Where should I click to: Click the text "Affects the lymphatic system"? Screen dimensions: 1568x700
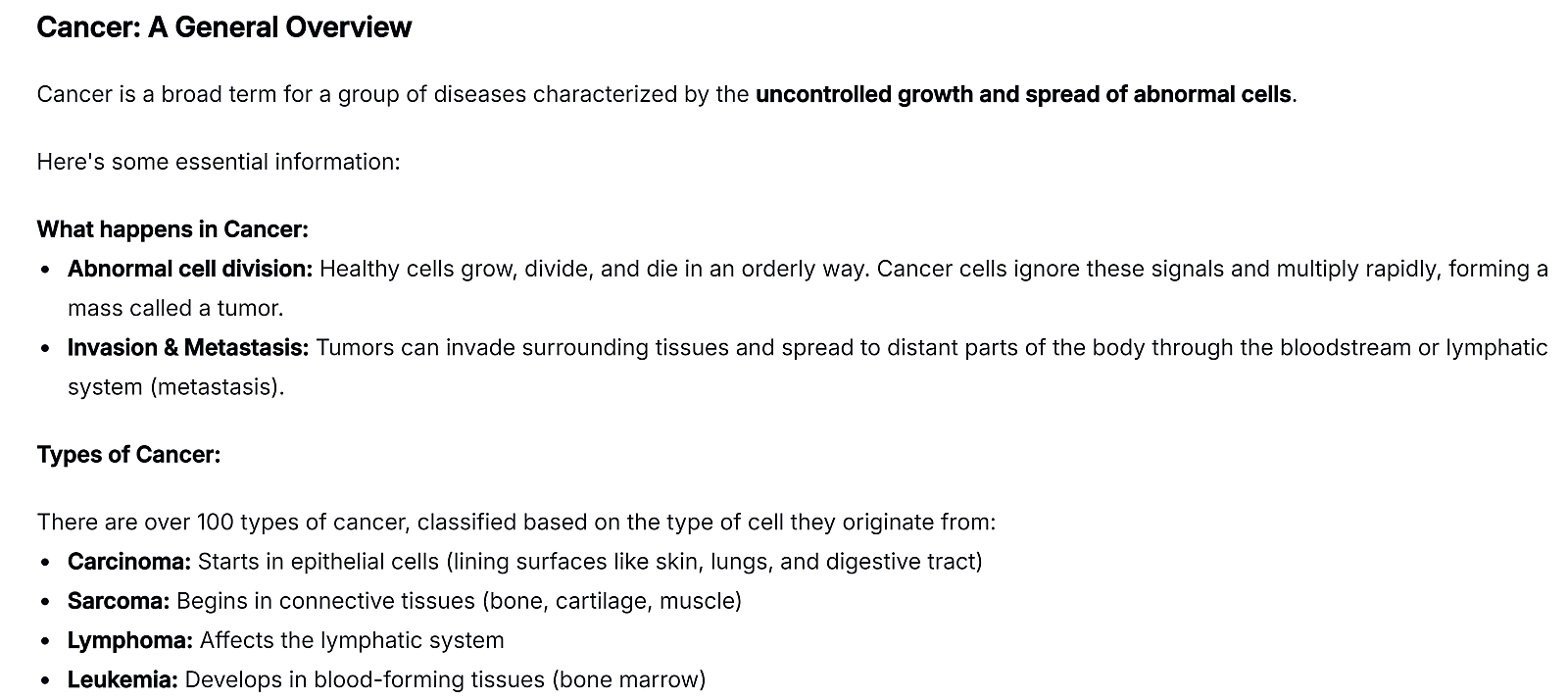352,640
